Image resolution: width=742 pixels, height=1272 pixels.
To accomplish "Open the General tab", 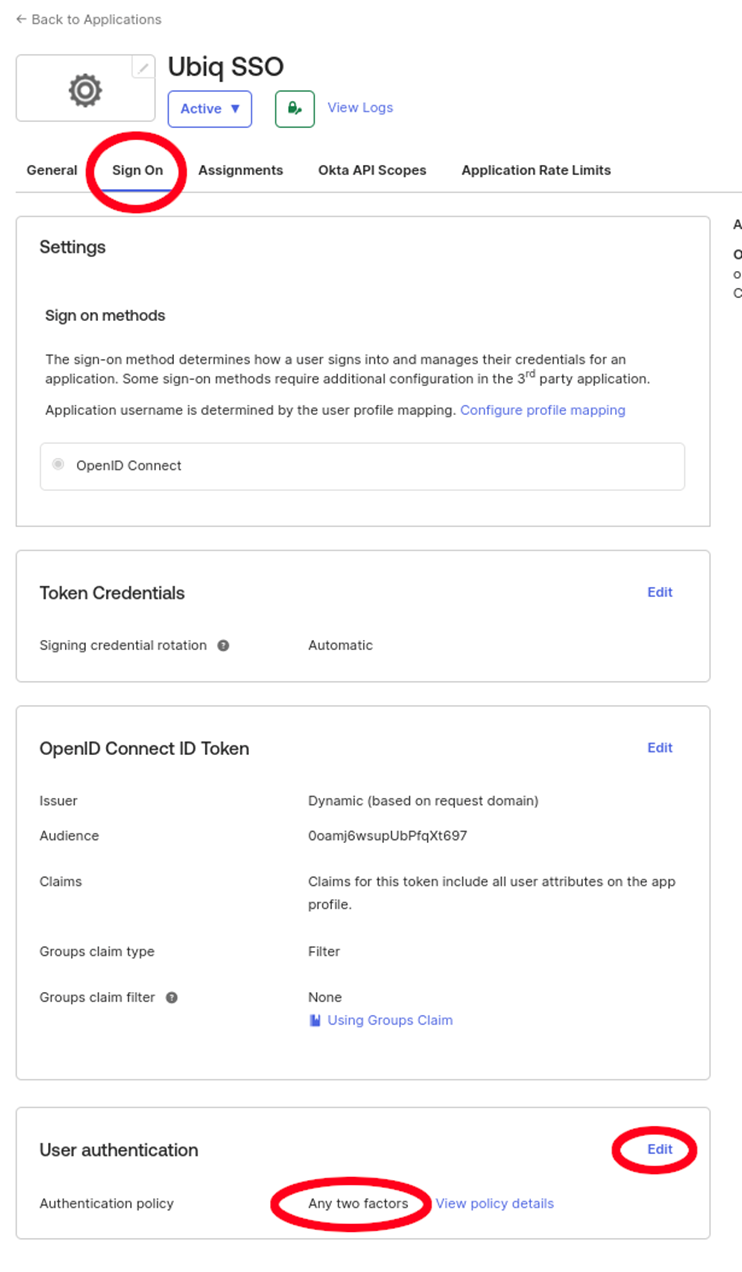I will 52,170.
